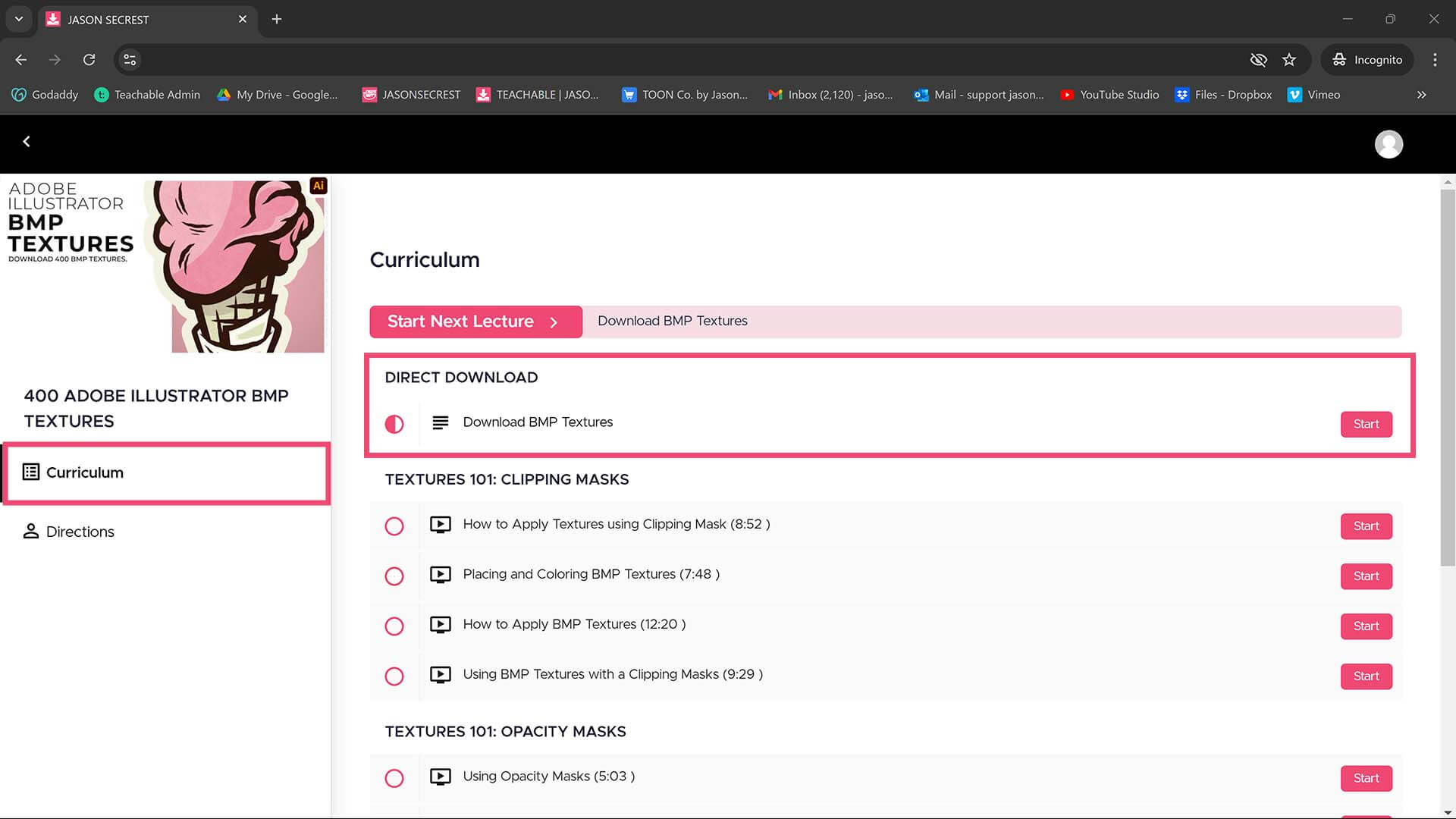Screen dimensions: 1456x819
Task: Open How to Apply BMP Textures lecture
Action: click(574, 624)
